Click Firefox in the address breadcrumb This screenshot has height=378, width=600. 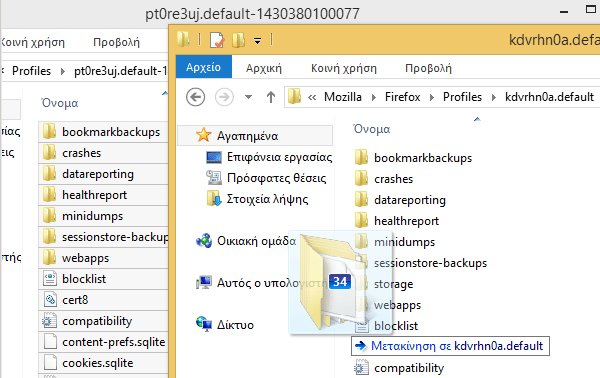pos(403,97)
